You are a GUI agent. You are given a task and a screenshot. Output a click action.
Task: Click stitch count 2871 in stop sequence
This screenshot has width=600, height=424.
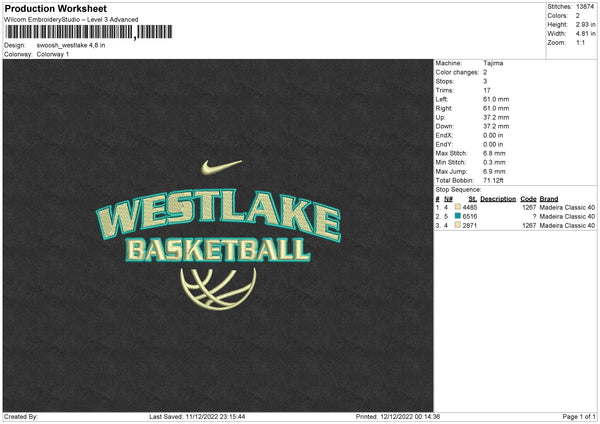pos(470,226)
